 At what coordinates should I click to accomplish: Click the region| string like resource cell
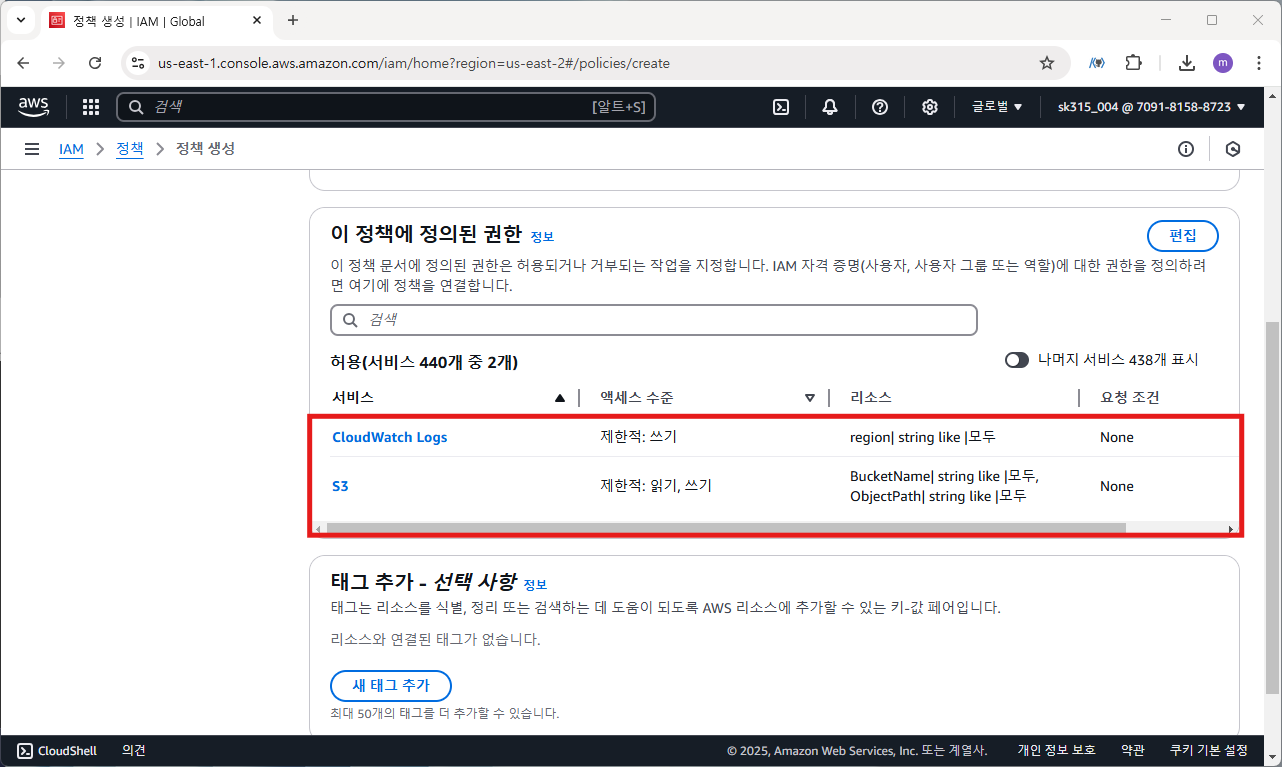point(923,437)
